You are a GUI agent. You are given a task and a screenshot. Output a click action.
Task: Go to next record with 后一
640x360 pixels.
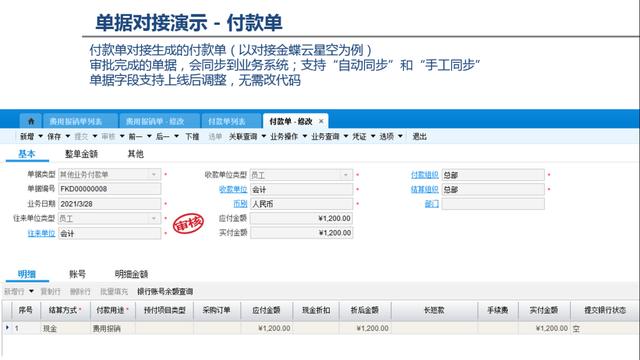tap(162, 136)
